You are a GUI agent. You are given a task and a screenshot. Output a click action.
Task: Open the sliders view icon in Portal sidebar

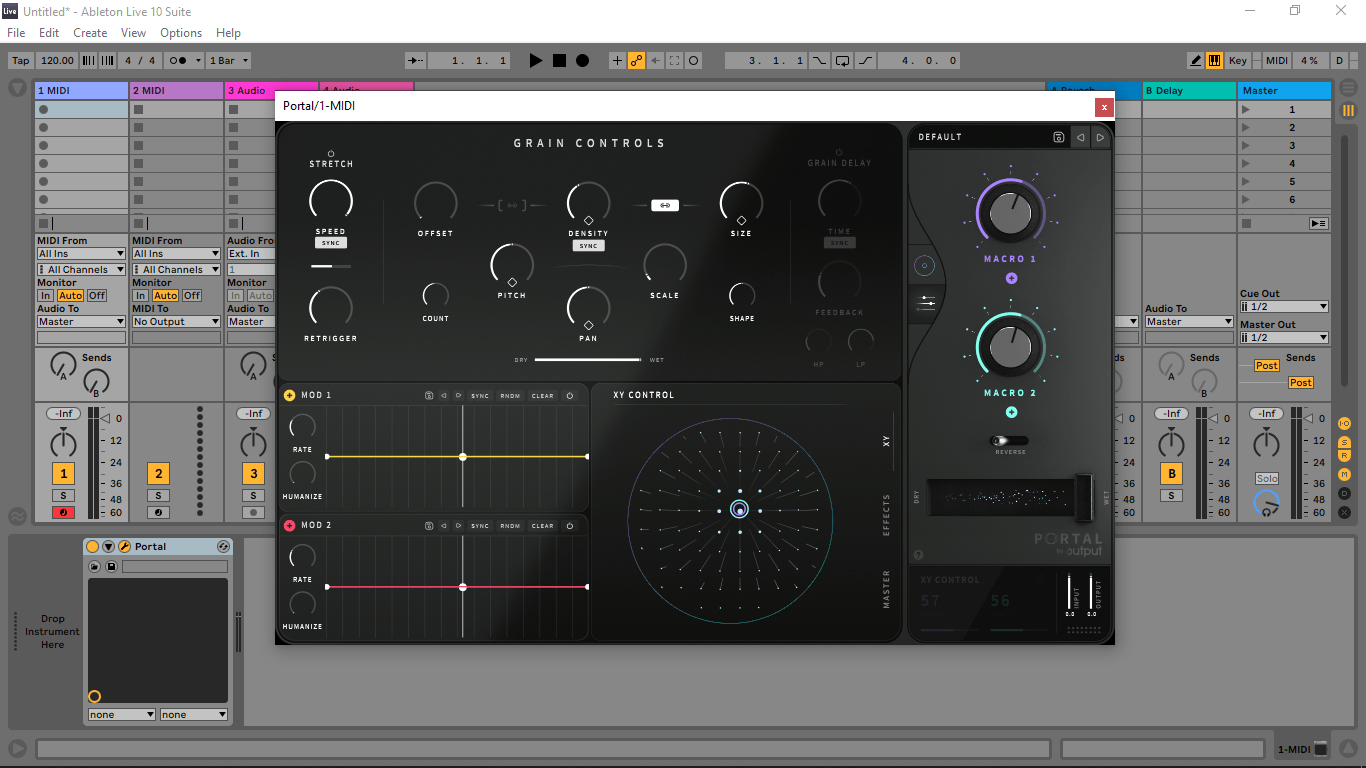click(926, 303)
